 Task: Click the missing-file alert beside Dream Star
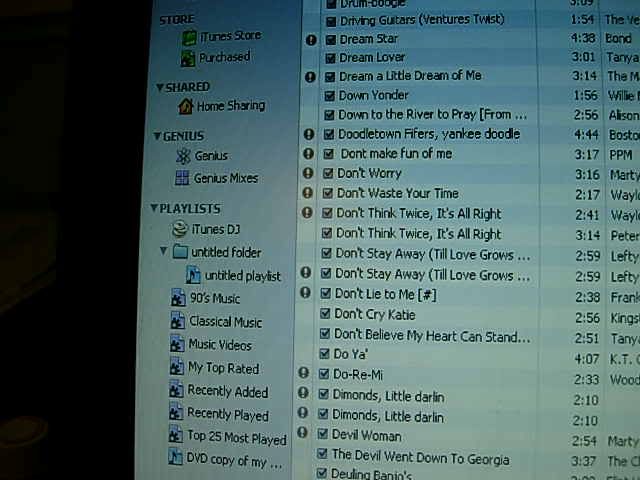[x=311, y=40]
